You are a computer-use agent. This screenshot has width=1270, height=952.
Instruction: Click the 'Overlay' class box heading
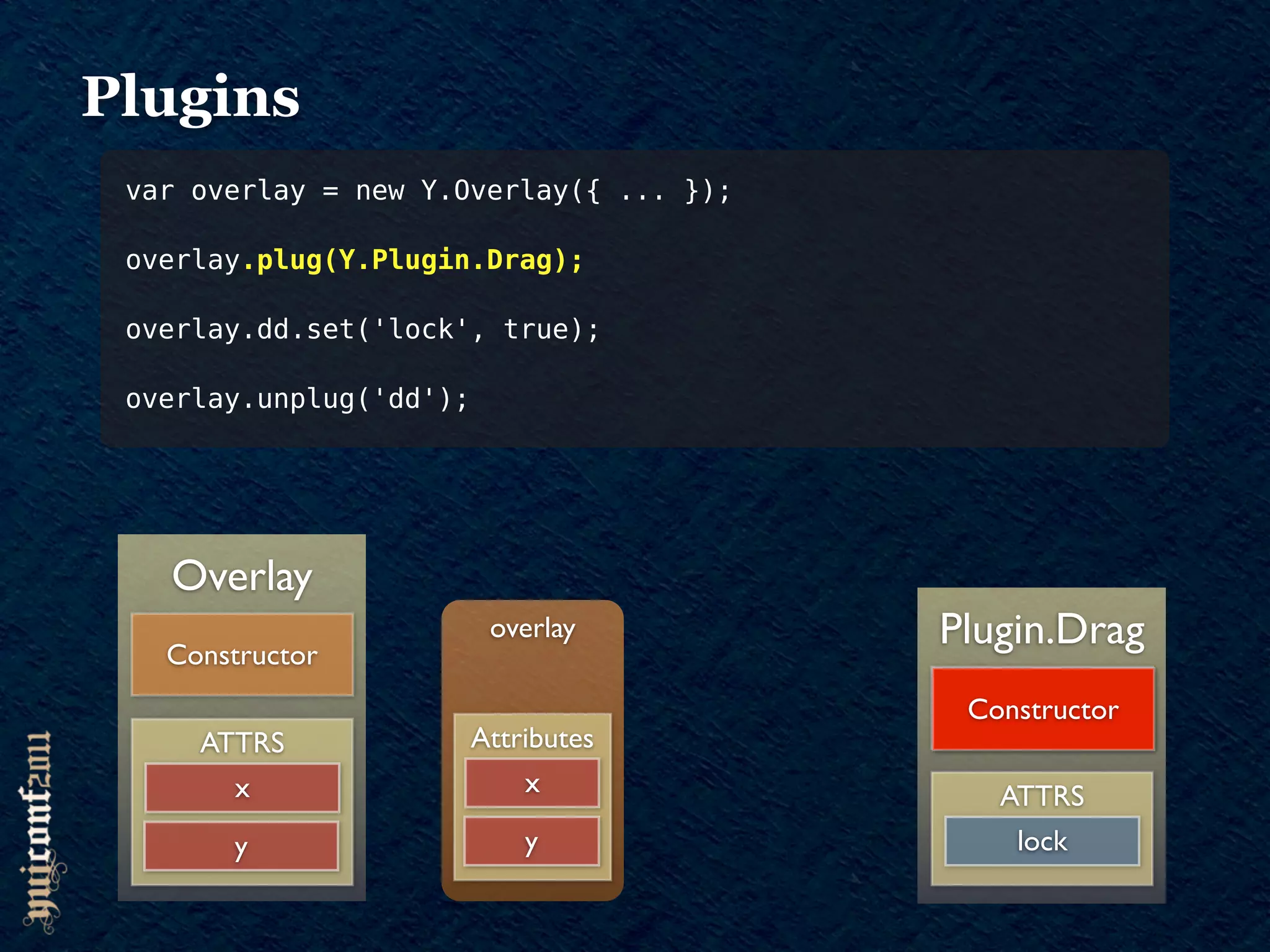[242, 577]
